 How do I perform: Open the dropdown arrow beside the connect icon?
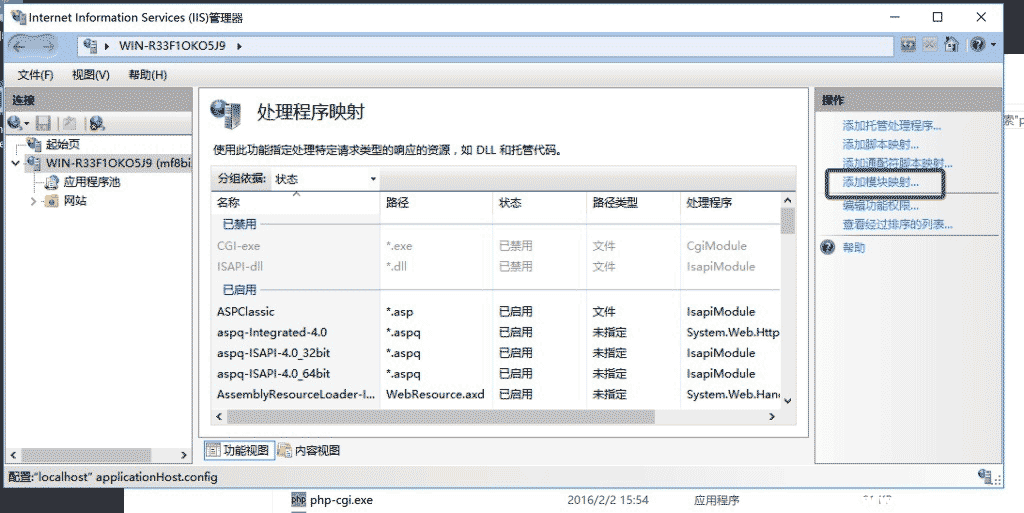27,123
